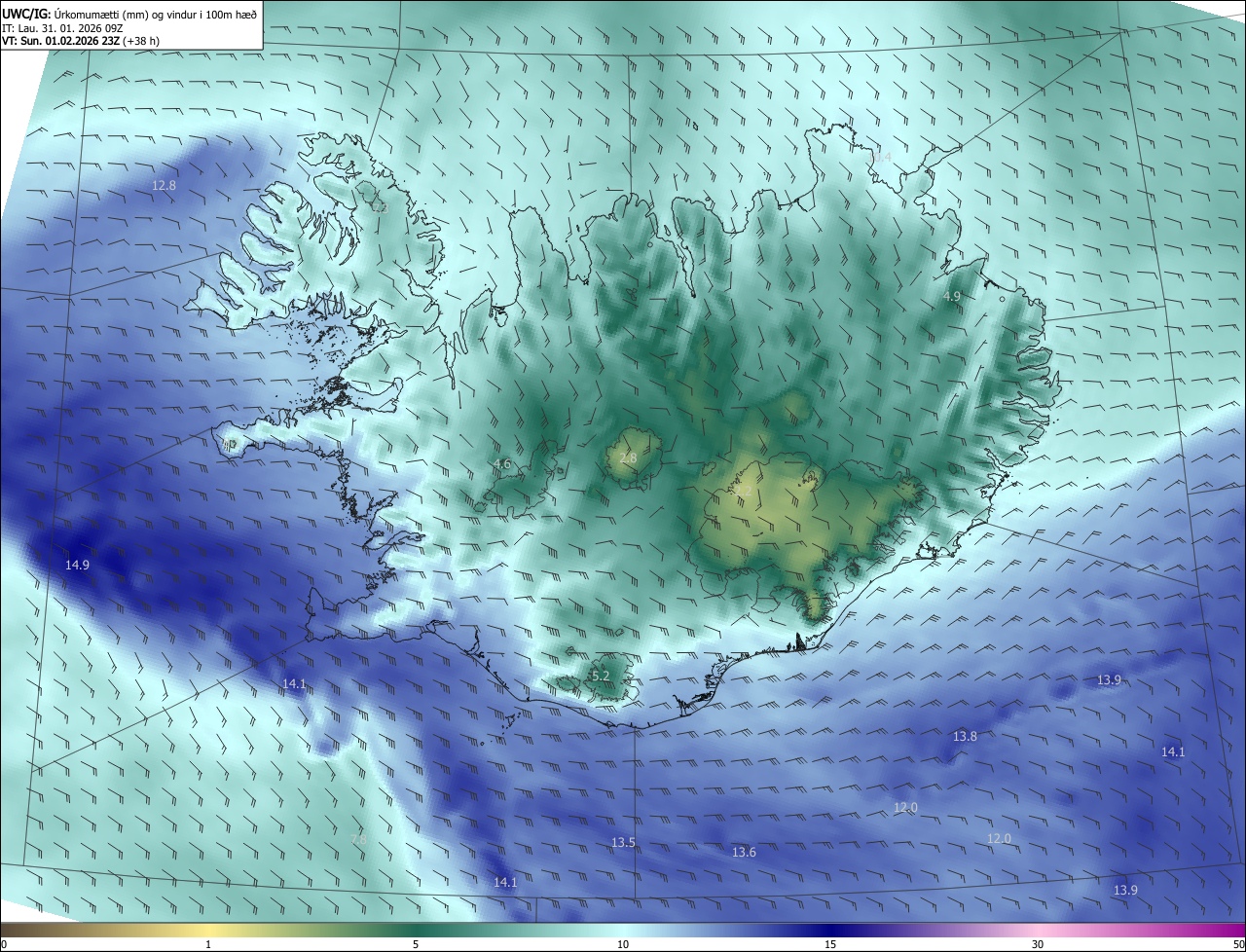This screenshot has height=952, width=1246.
Task: Select the 14.9 value label on the map
Action: pyautogui.click(x=78, y=565)
